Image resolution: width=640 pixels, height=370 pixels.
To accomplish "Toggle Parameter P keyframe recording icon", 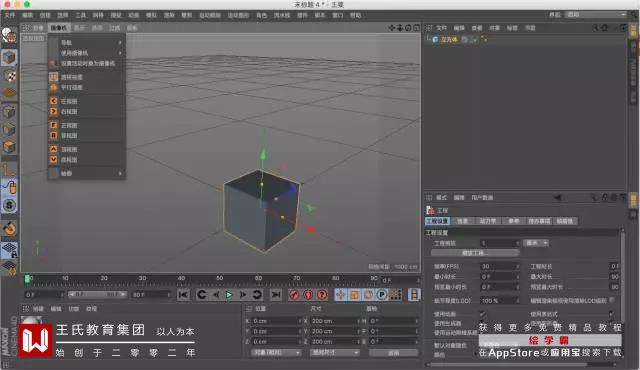I will click(382, 295).
